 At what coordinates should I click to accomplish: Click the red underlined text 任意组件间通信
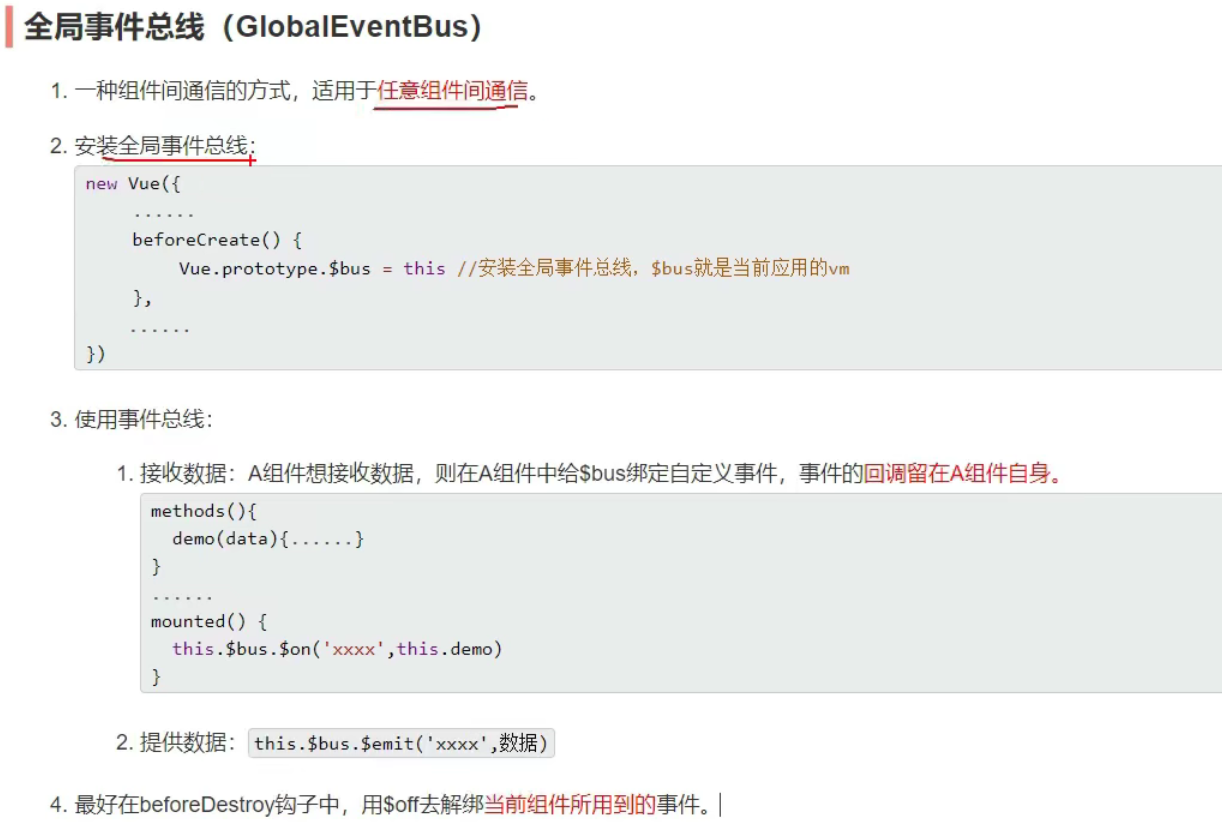coord(452,93)
